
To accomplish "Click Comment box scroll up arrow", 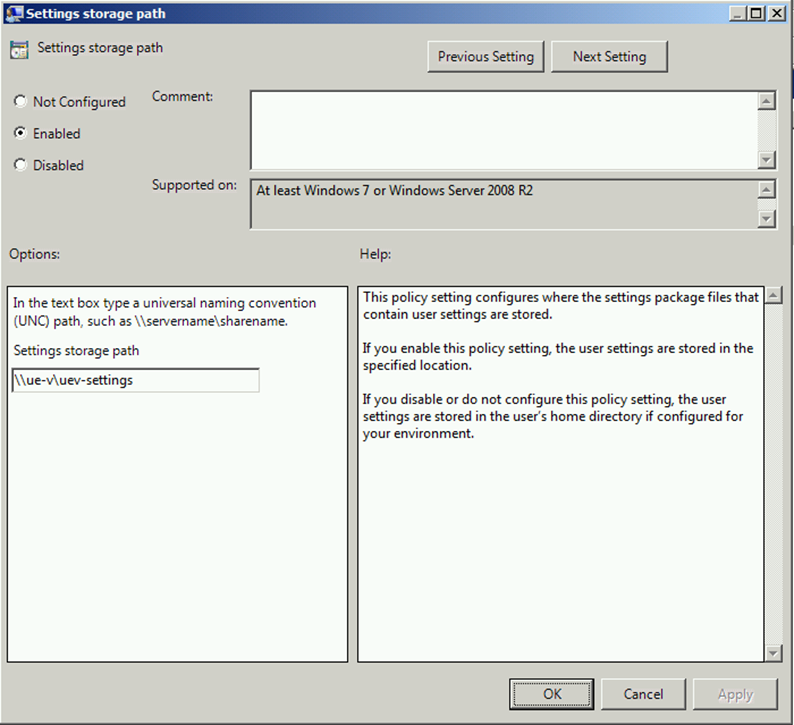I will pos(767,101).
